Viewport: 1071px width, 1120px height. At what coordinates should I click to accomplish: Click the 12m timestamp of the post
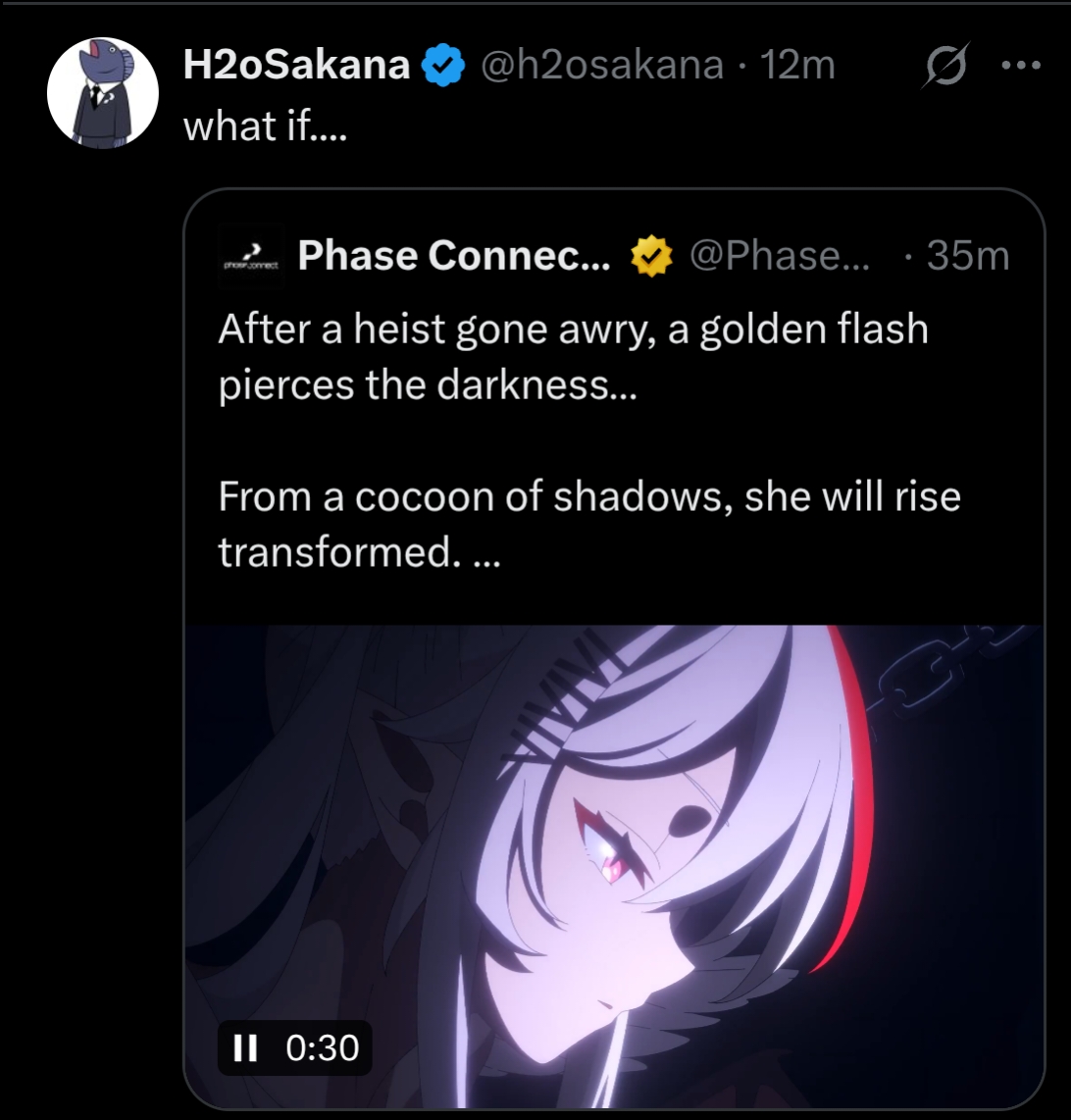coord(798,66)
